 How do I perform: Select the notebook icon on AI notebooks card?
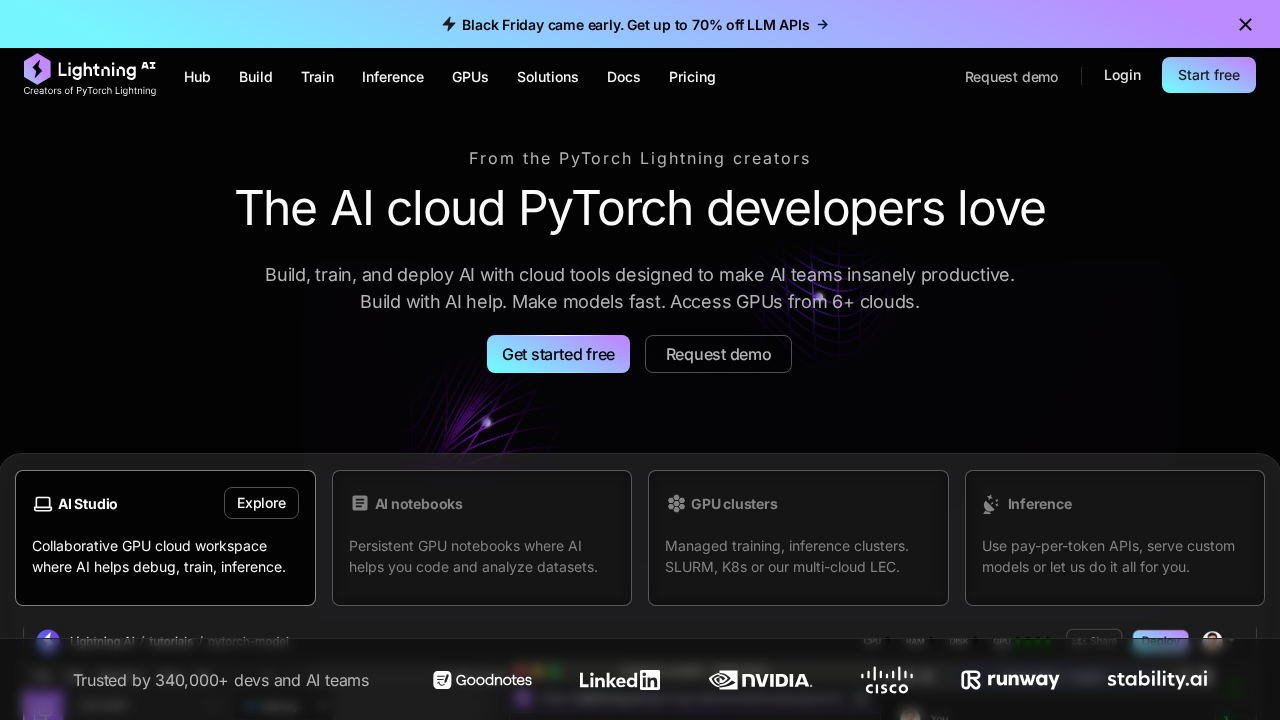pos(360,503)
